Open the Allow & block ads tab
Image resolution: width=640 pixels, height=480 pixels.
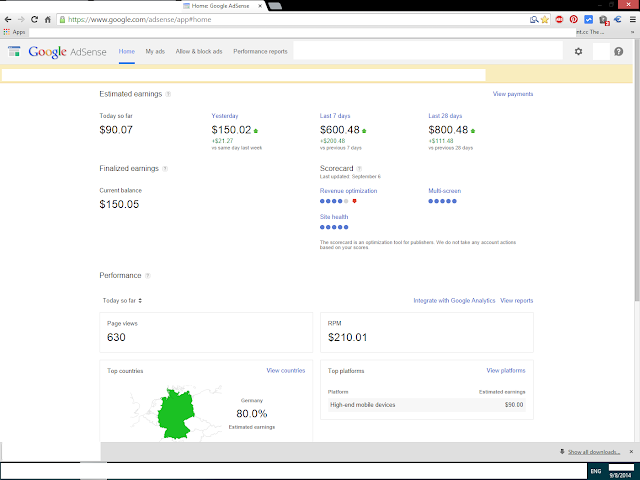pos(199,51)
